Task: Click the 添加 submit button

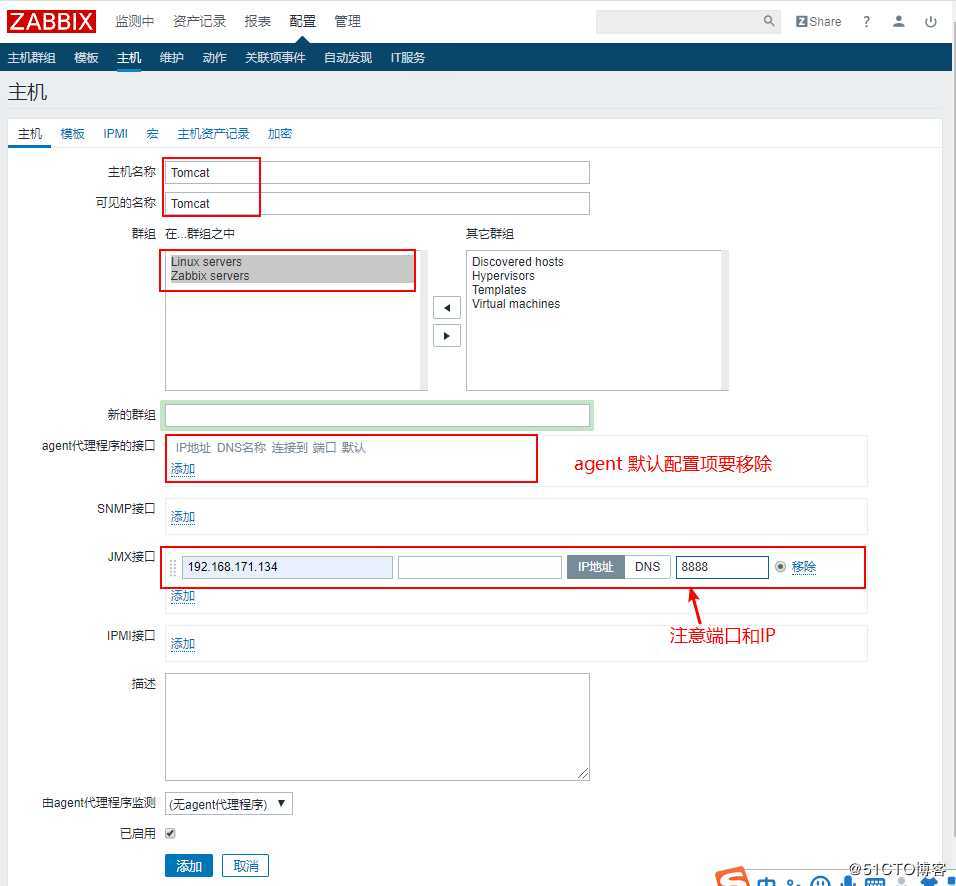Action: [188, 865]
